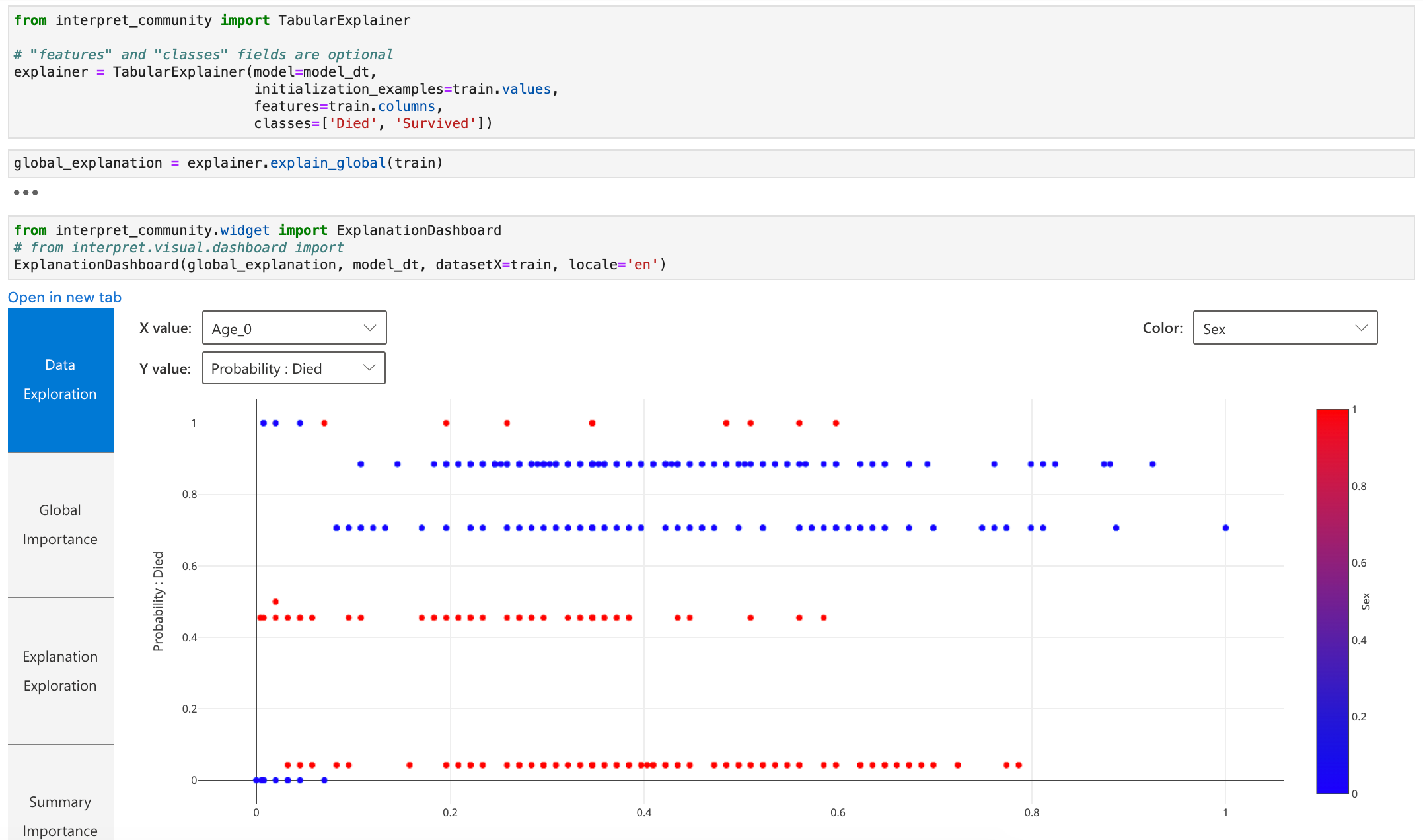The image size is (1423, 840).
Task: Switch to the Global Importance tab
Action: point(60,524)
